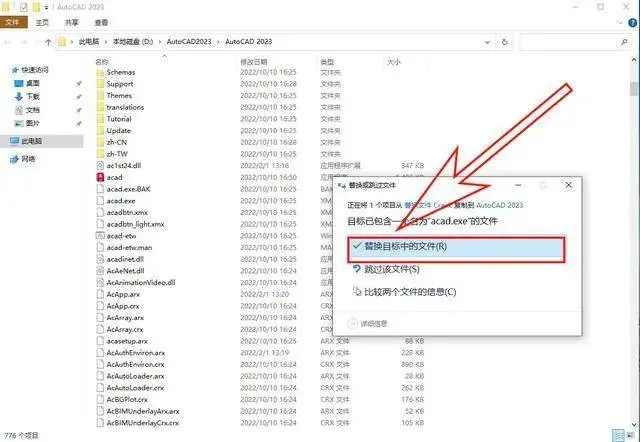The height and width of the screenshot is (442, 640).
Task: Click the back navigation arrow
Action: point(8,42)
